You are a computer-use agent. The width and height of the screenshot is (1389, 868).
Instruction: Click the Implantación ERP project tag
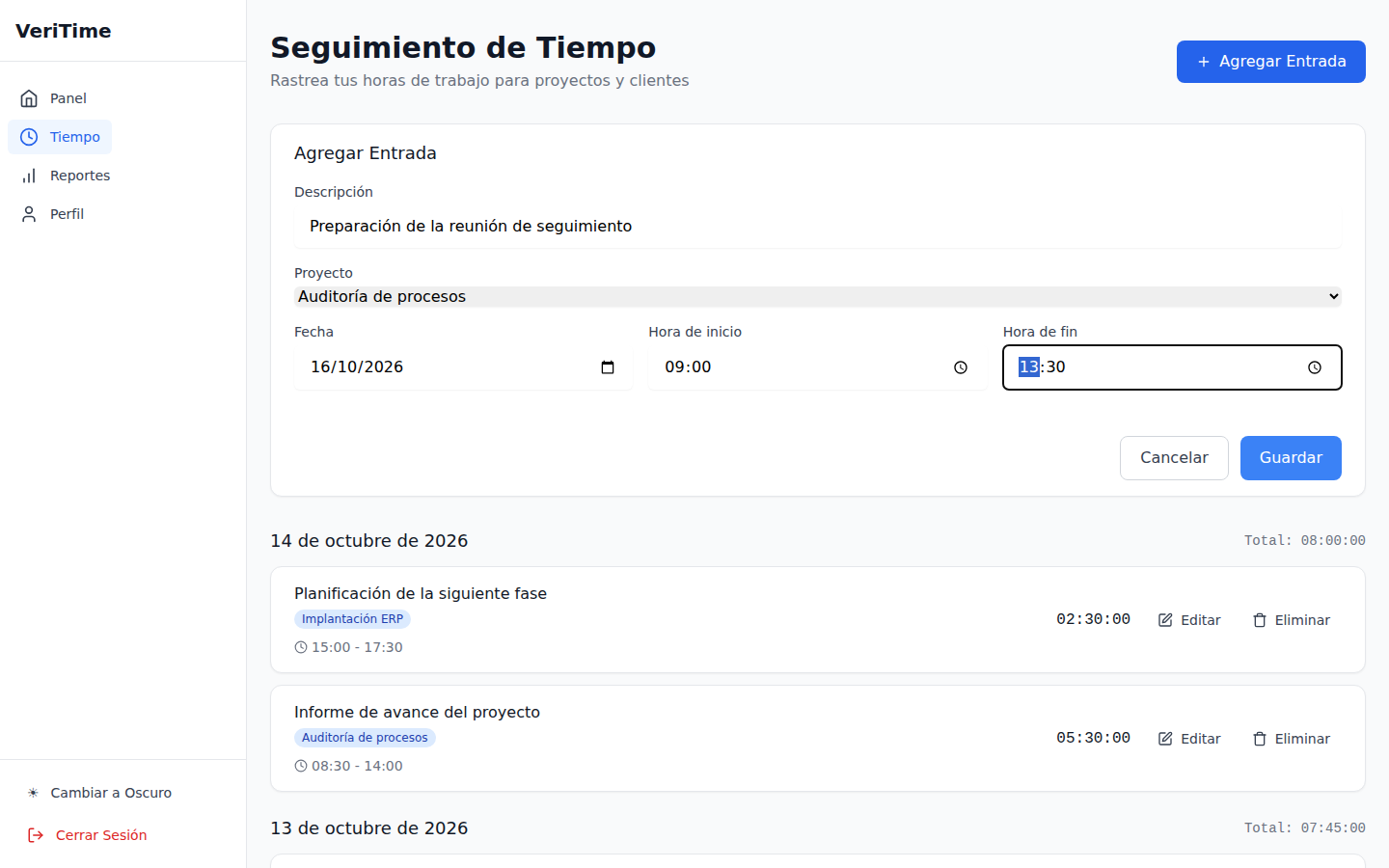point(352,619)
